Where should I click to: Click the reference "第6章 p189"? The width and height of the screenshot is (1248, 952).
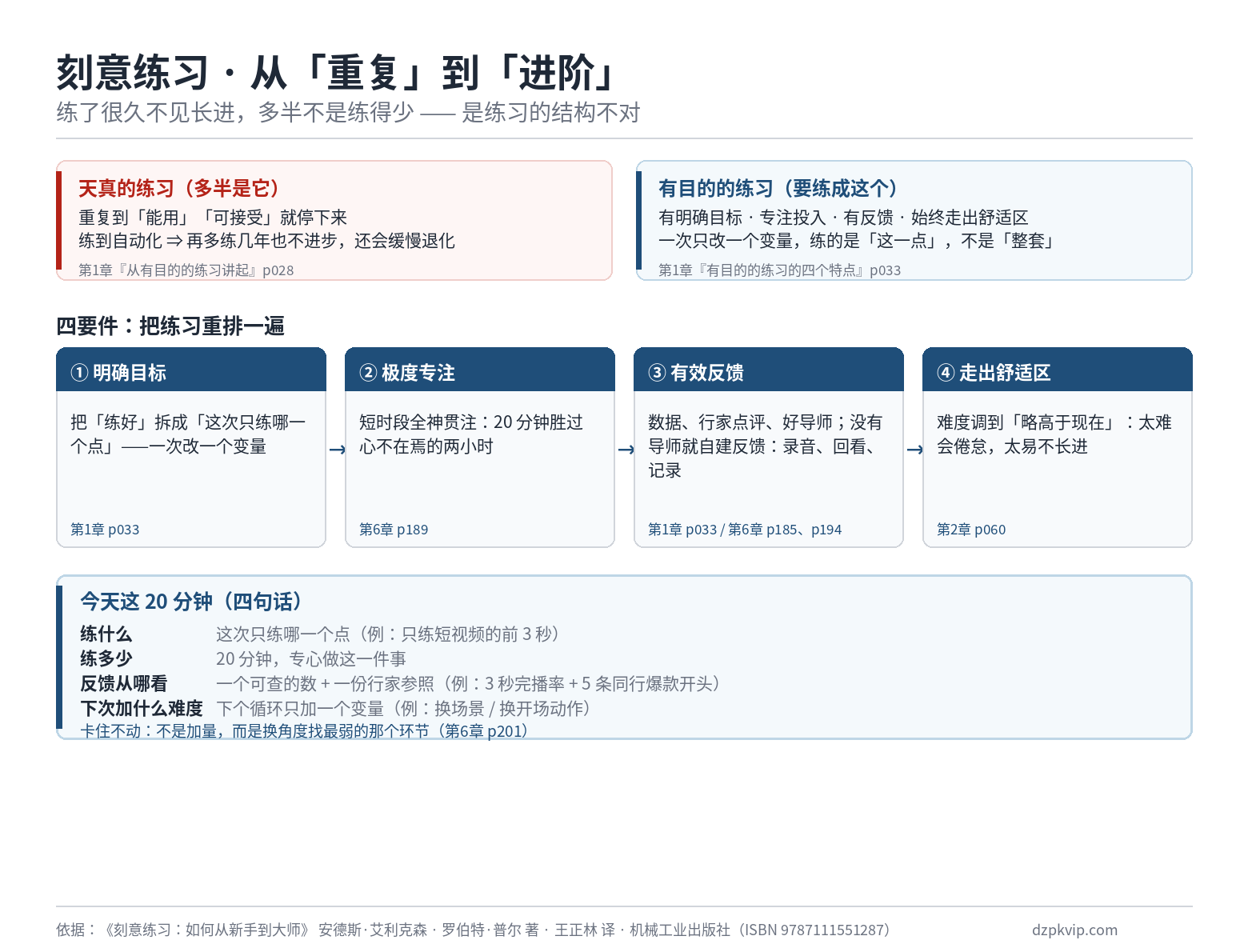(x=394, y=530)
